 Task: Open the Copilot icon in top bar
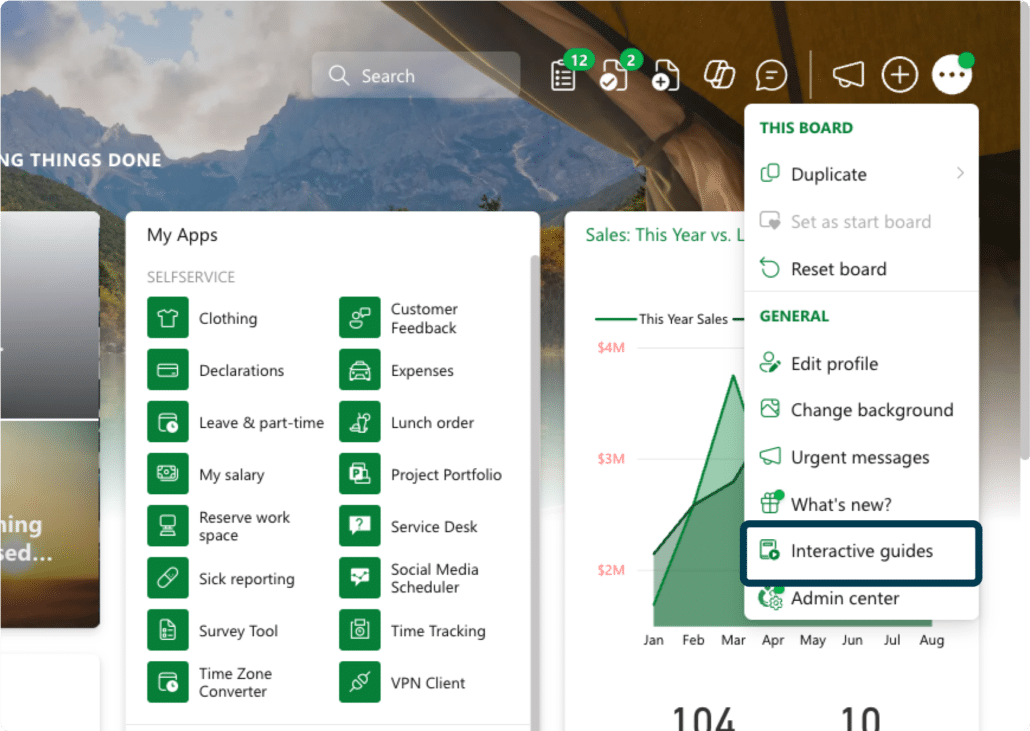coord(719,75)
